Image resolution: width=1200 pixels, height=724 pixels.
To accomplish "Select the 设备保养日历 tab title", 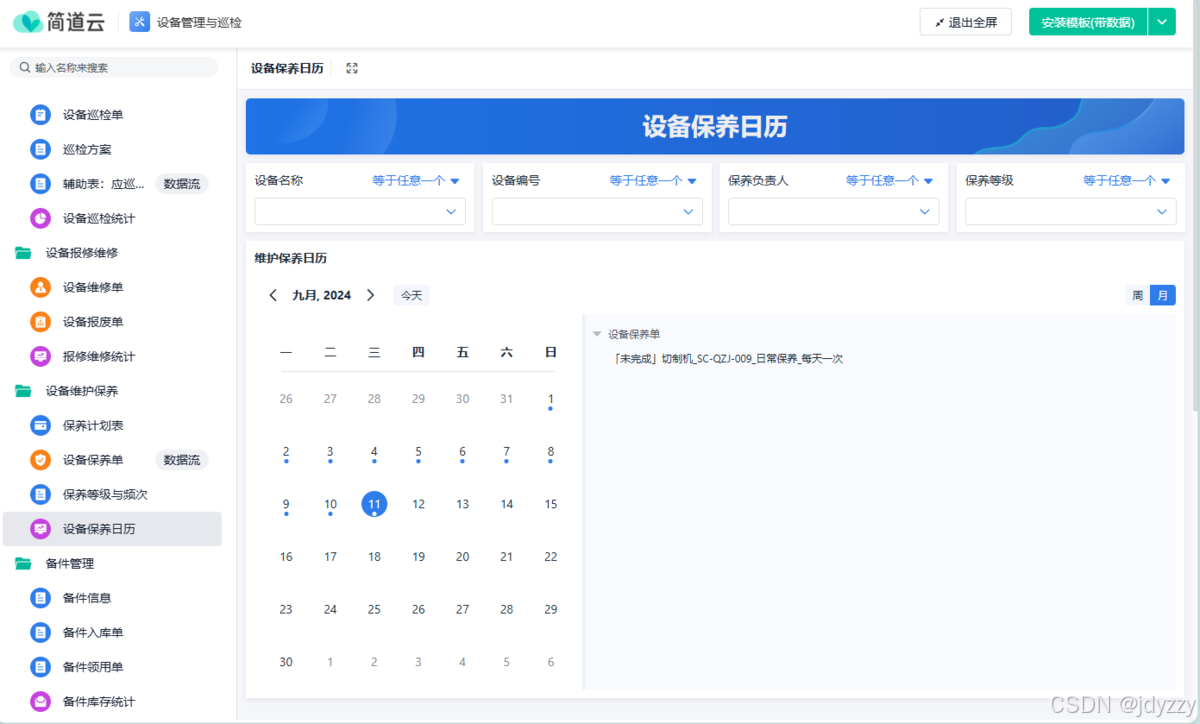I will [287, 68].
